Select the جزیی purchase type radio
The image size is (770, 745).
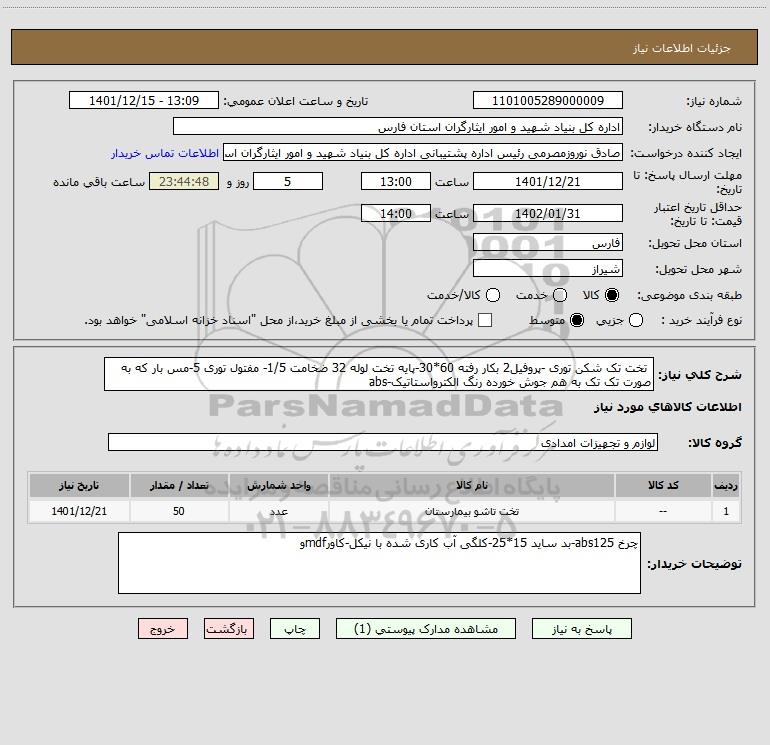[636, 320]
